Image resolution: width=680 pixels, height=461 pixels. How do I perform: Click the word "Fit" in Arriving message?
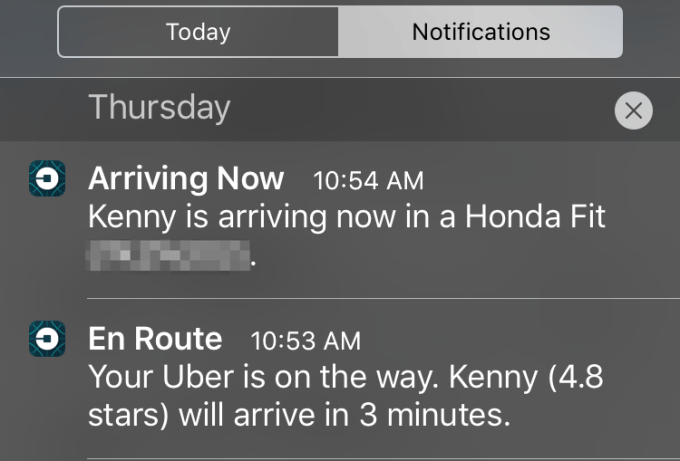(583, 217)
